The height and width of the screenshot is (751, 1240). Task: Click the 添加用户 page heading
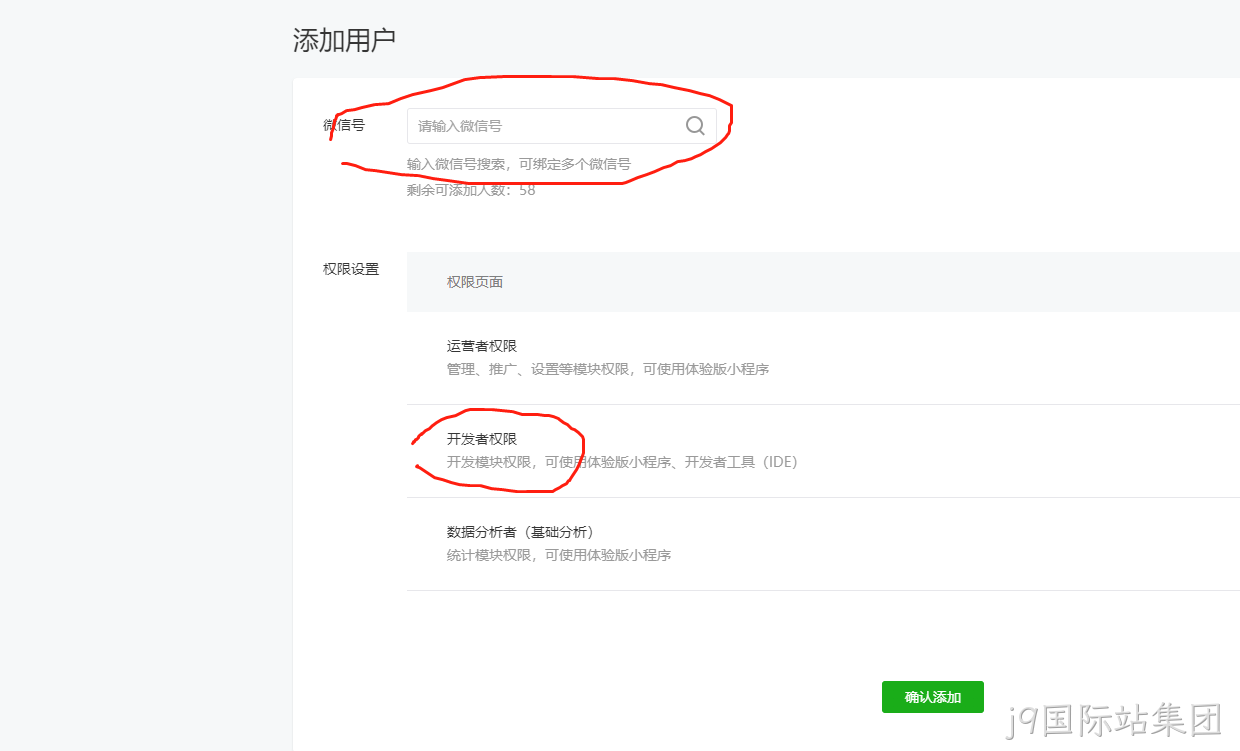(x=344, y=40)
